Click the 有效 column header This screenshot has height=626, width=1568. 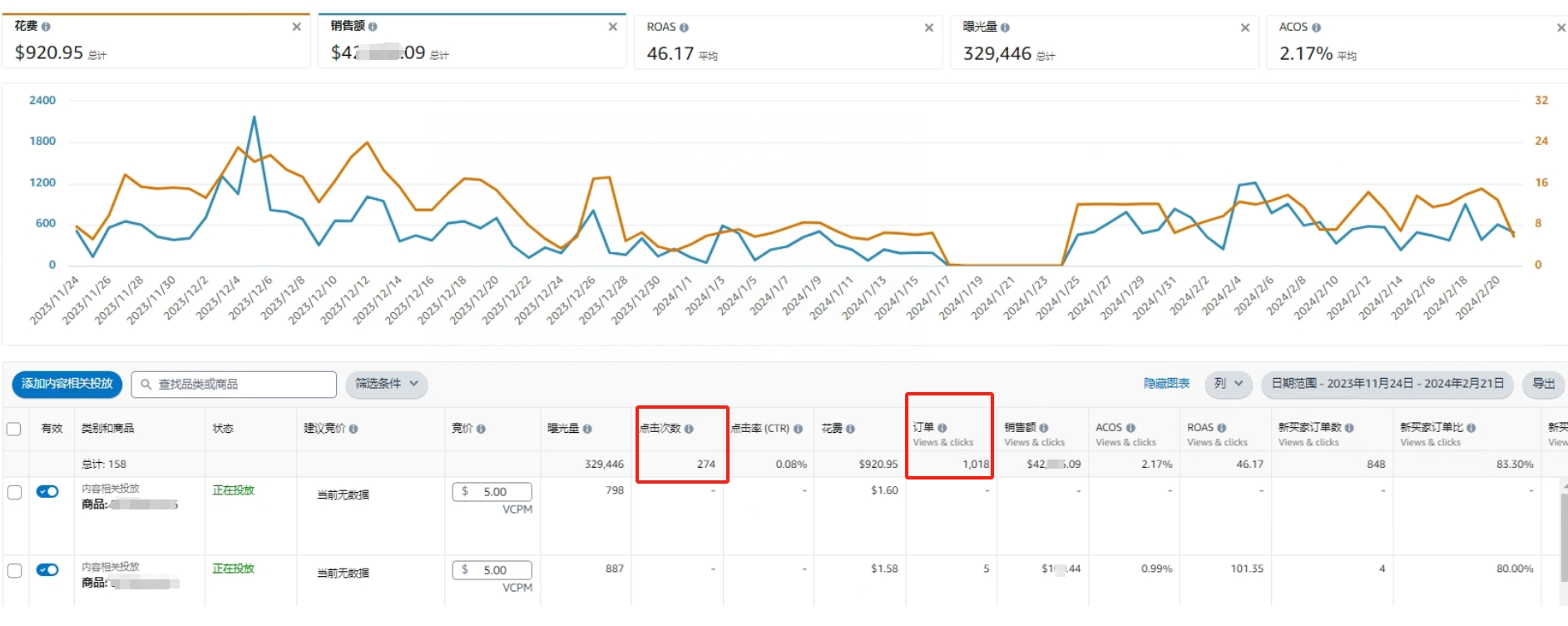click(x=52, y=429)
